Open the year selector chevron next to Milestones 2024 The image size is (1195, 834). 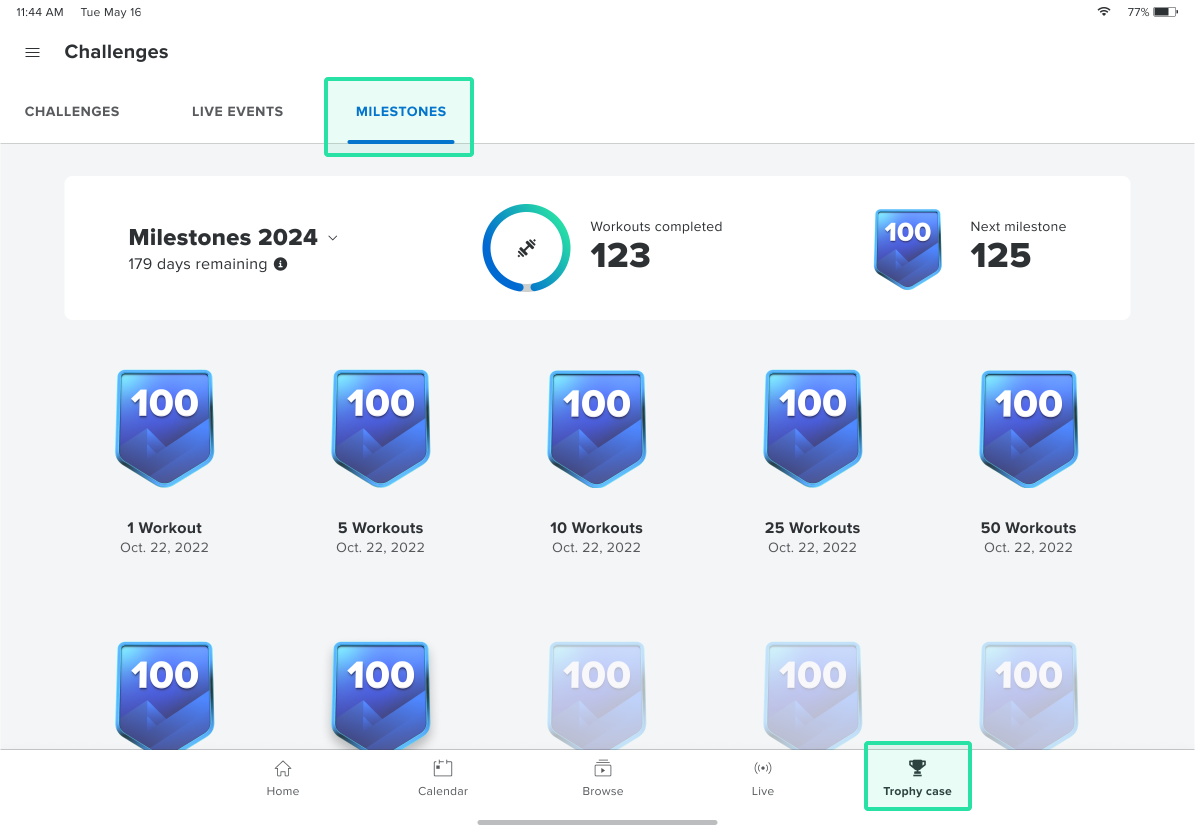(x=332, y=238)
